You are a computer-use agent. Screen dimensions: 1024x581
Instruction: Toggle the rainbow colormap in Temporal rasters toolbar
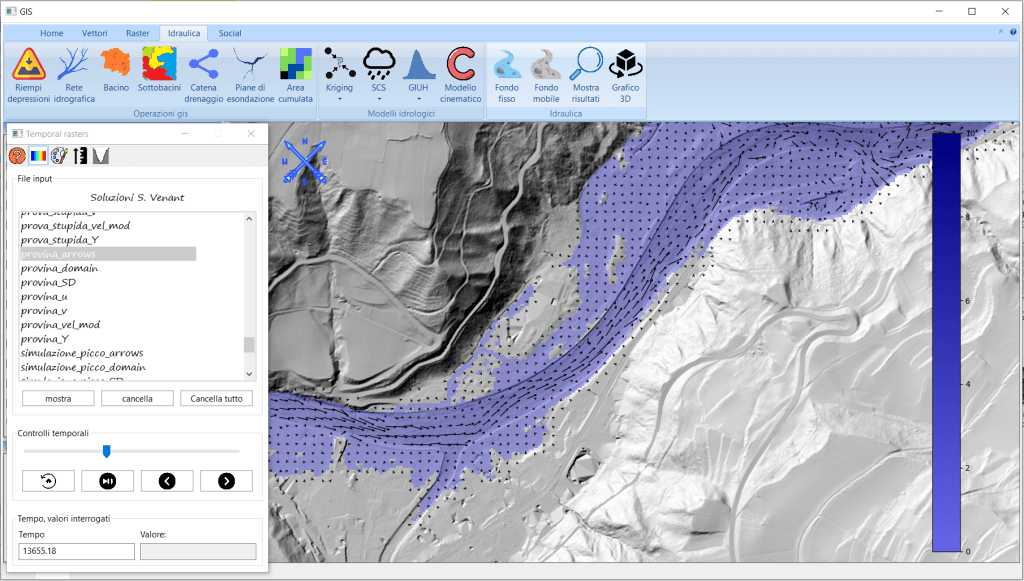[38, 155]
